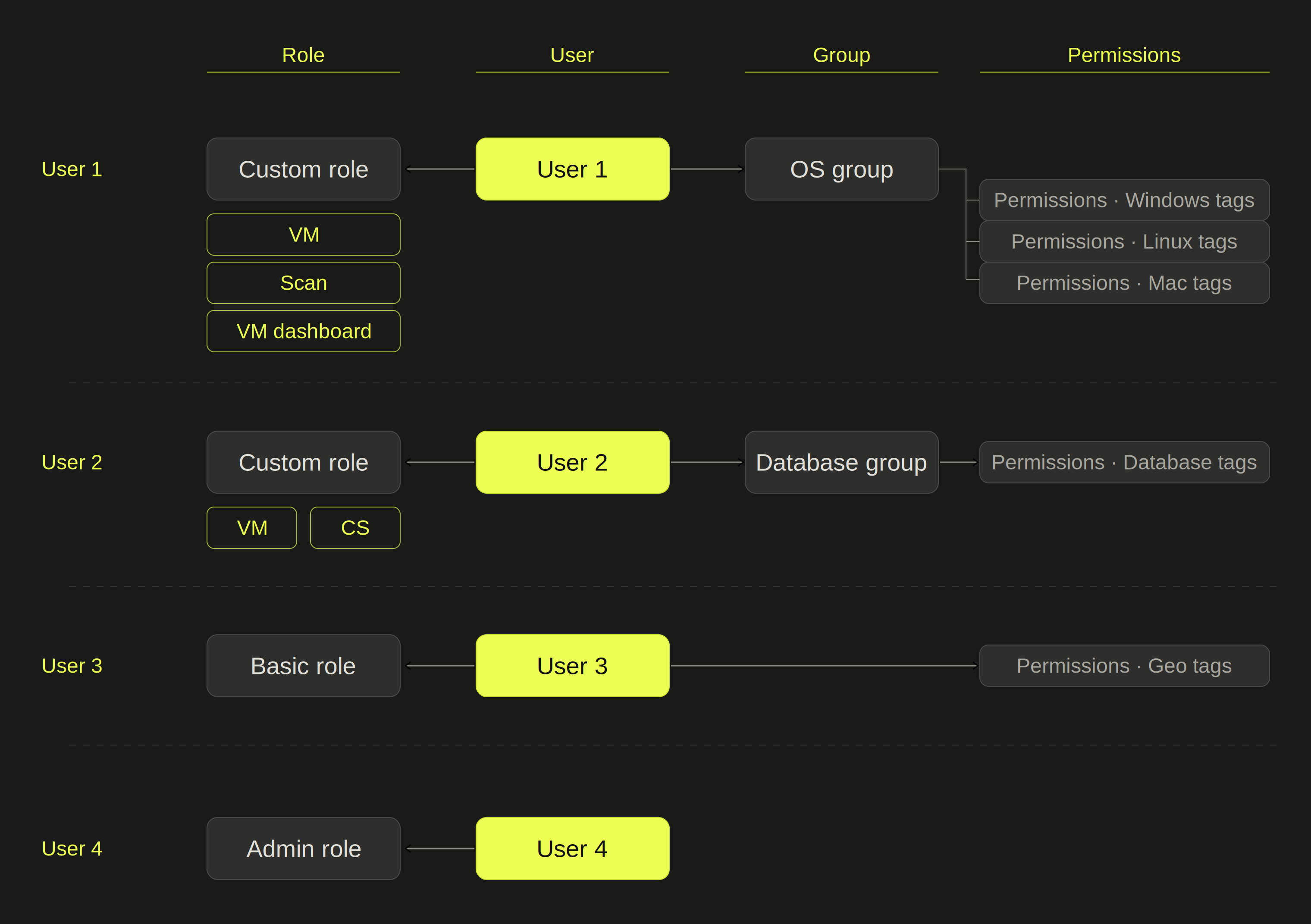Click the Role column header
The width and height of the screenshot is (1311, 924).
(x=303, y=55)
